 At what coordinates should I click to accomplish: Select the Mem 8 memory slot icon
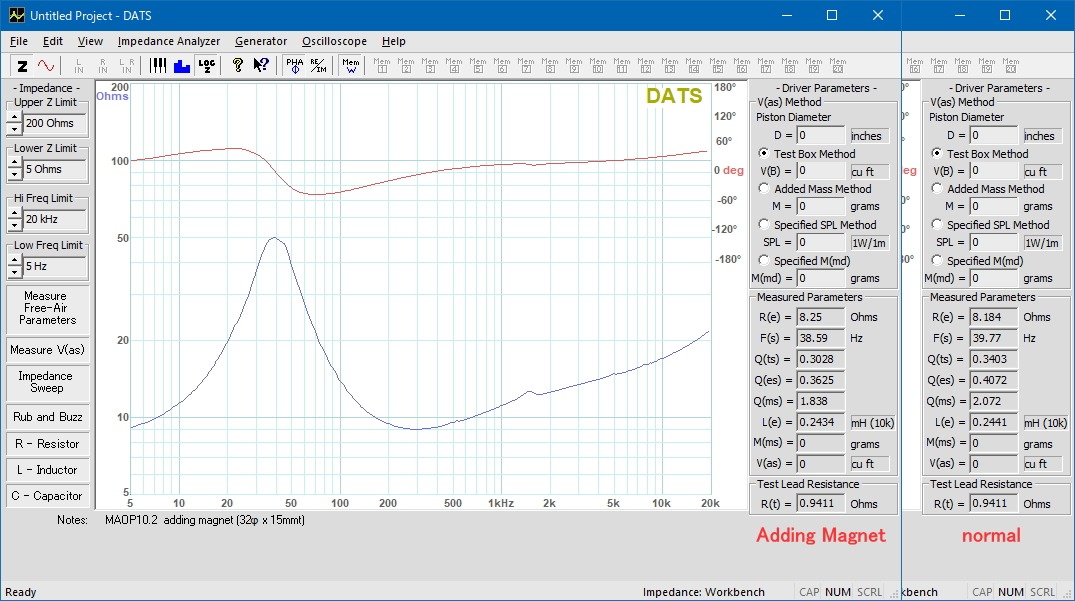tap(550, 66)
